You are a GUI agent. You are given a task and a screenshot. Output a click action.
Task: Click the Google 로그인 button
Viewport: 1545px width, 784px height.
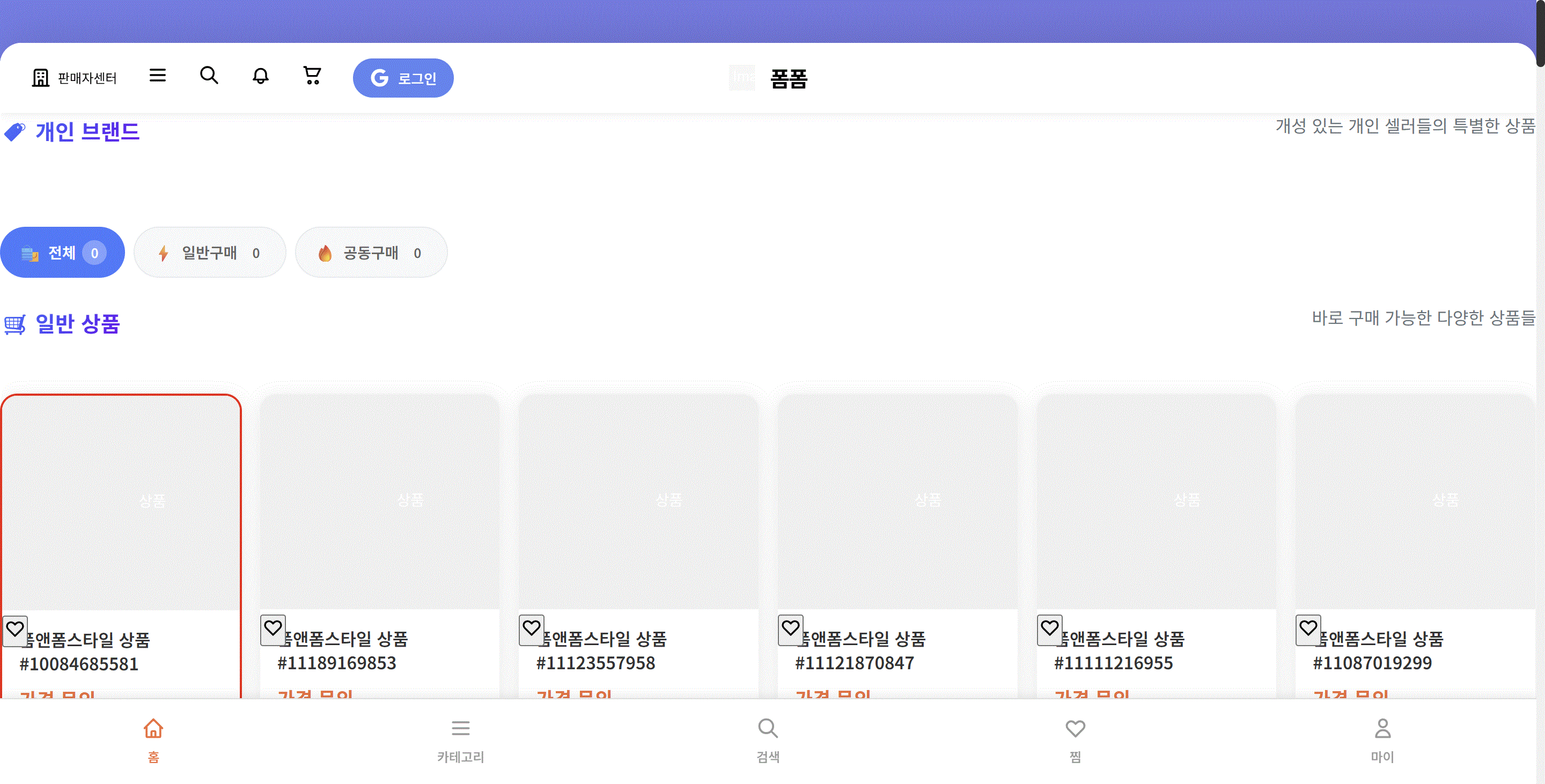(x=403, y=78)
